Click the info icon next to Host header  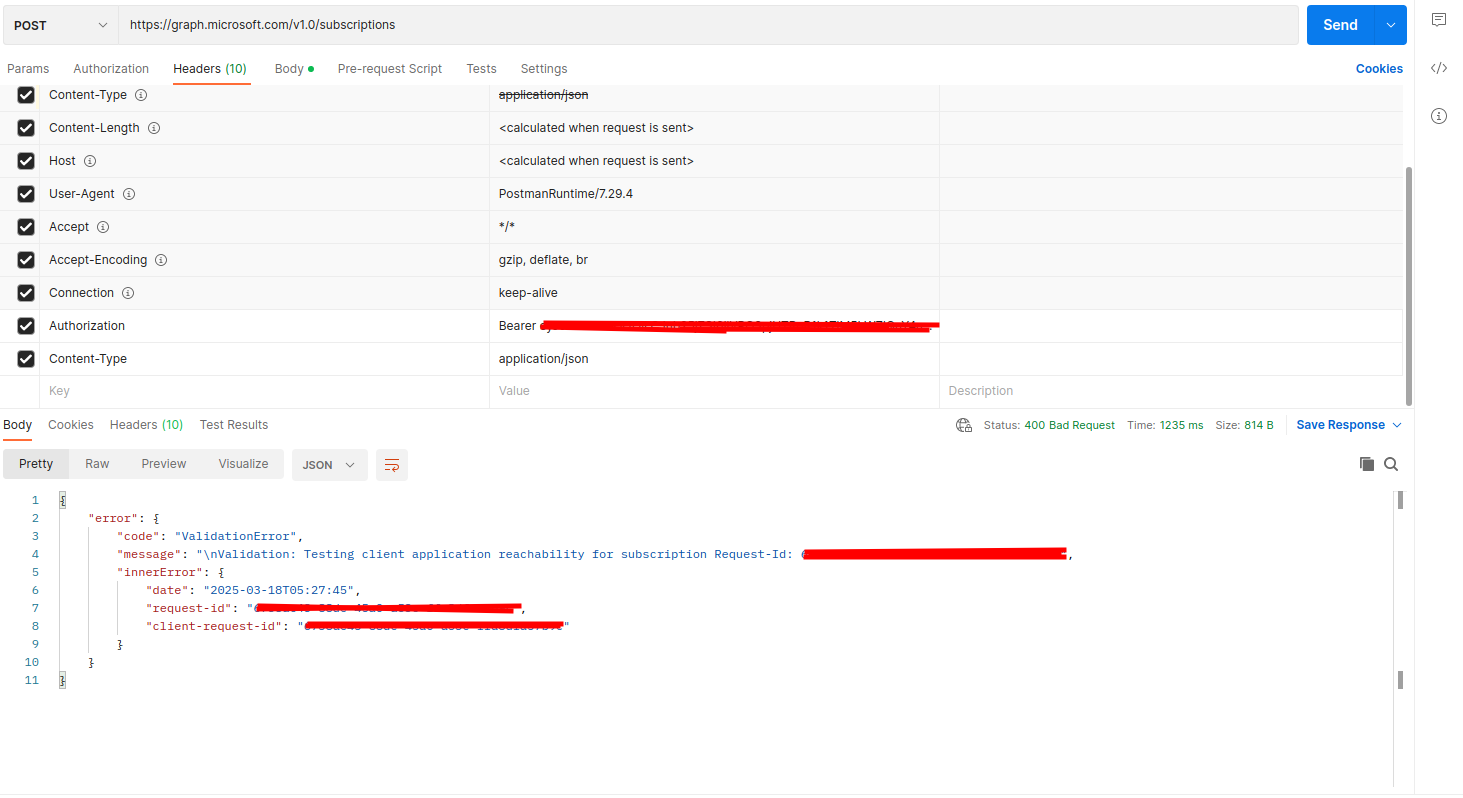pyautogui.click(x=90, y=160)
